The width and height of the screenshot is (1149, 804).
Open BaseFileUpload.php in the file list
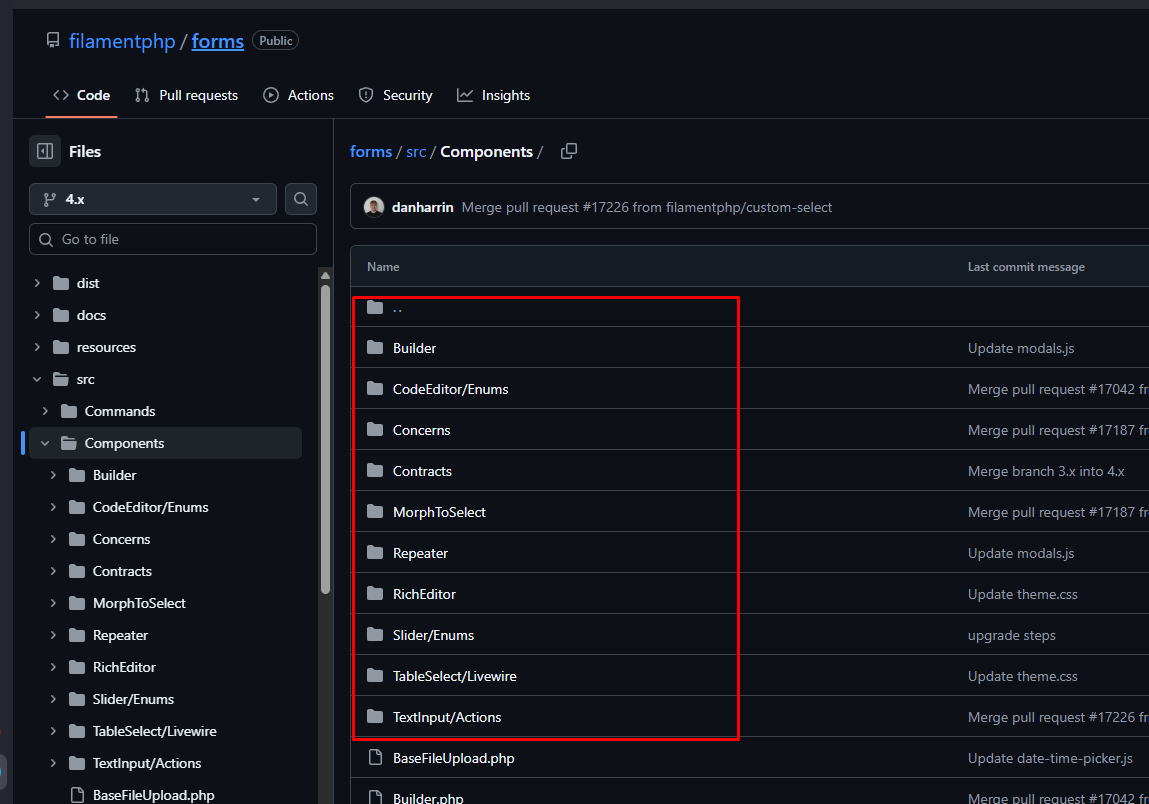coord(454,758)
